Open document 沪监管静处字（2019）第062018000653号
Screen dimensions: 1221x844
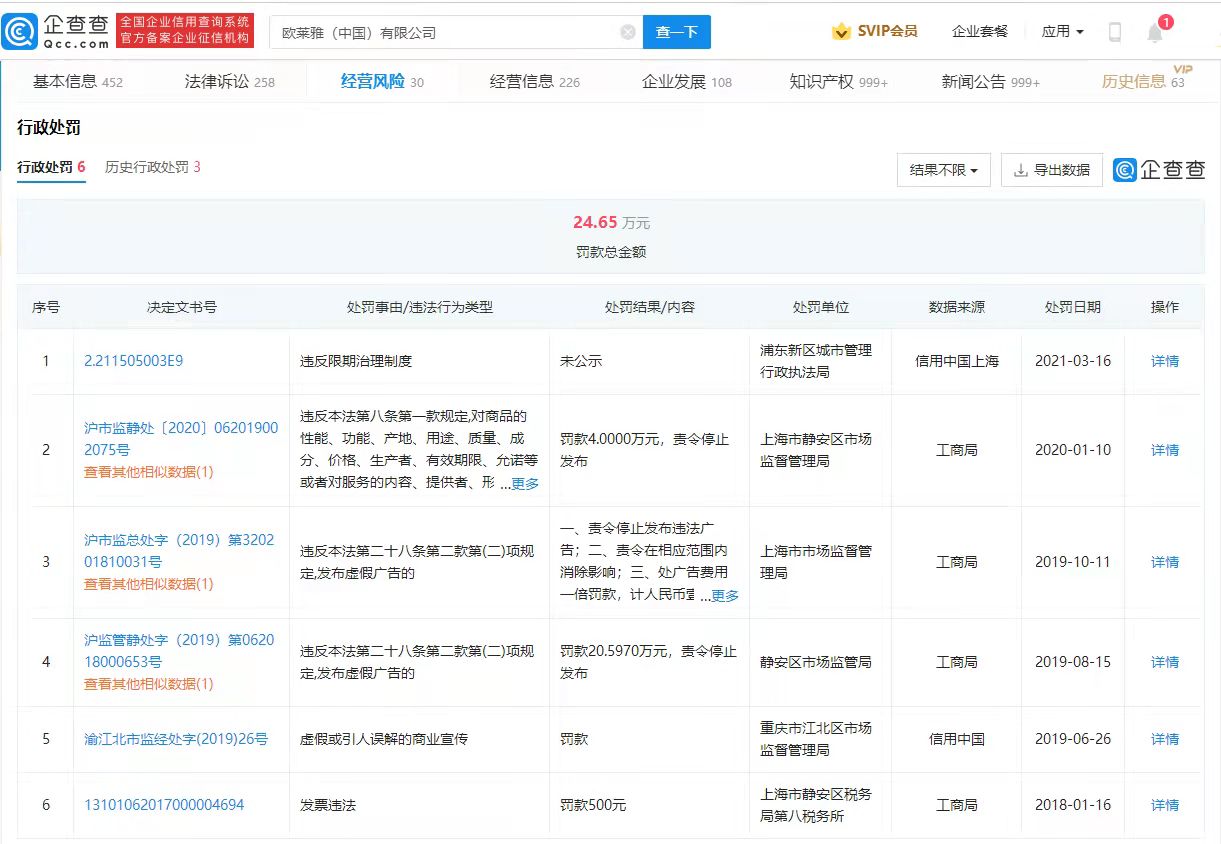(179, 651)
